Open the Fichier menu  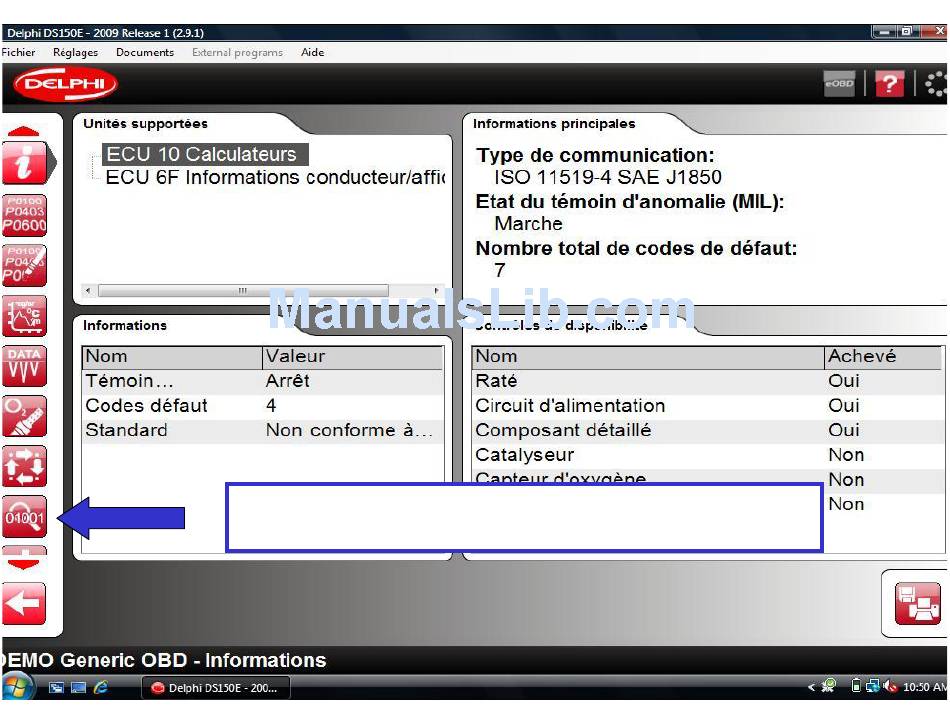point(19,52)
